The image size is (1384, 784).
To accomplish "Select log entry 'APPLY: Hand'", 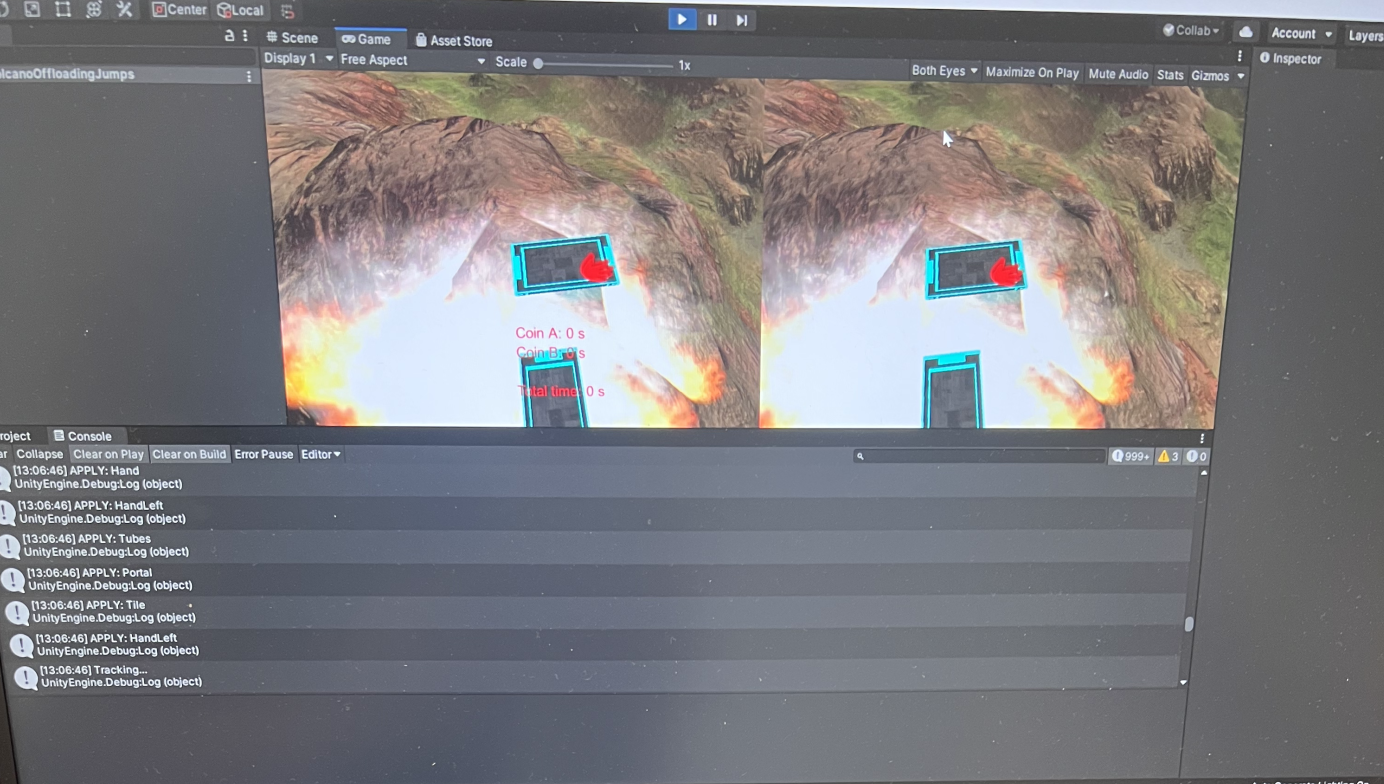I will [x=600, y=478].
